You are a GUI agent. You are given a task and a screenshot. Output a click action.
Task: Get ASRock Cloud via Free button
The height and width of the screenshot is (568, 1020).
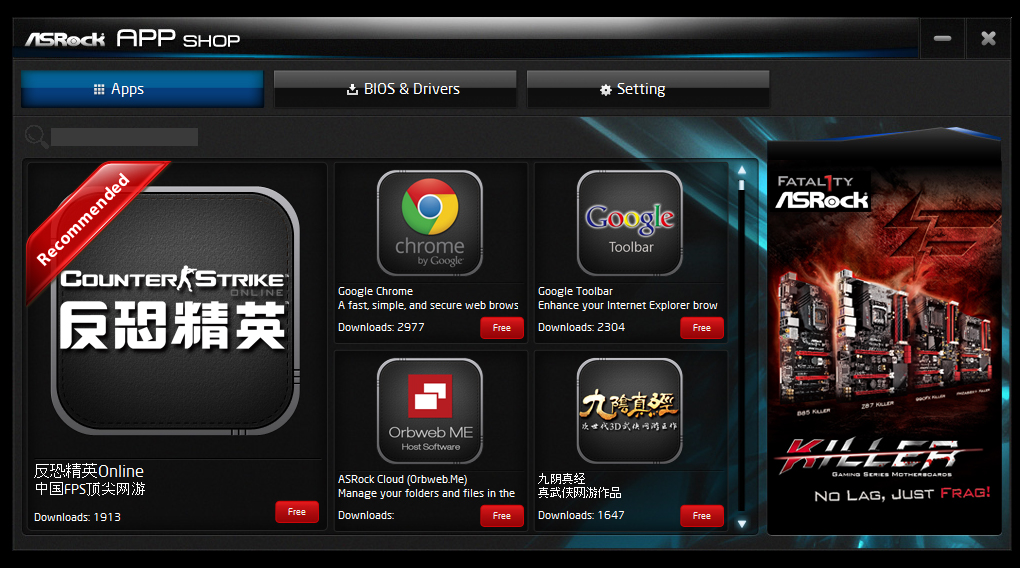coord(502,516)
